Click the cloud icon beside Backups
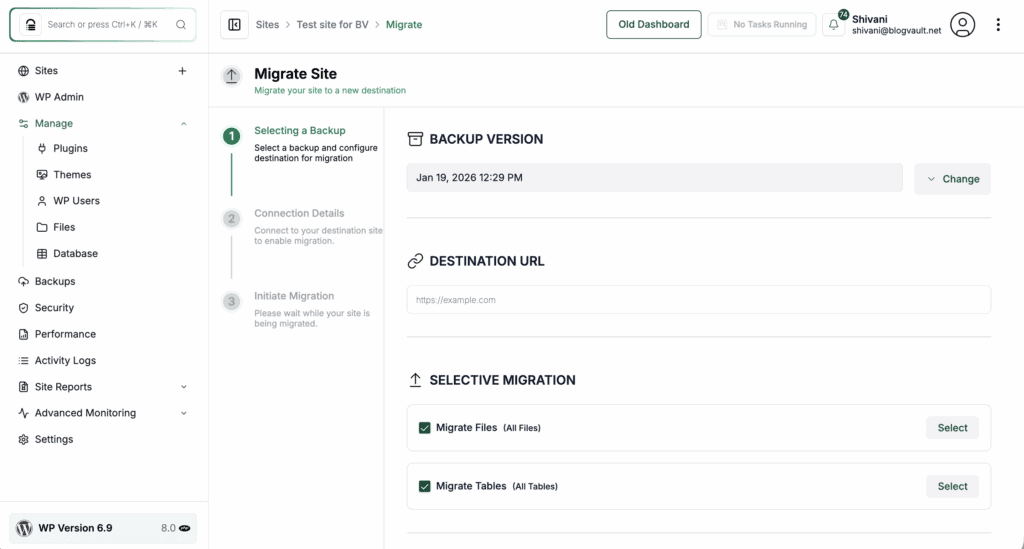The height and width of the screenshot is (549, 1024). (24, 281)
